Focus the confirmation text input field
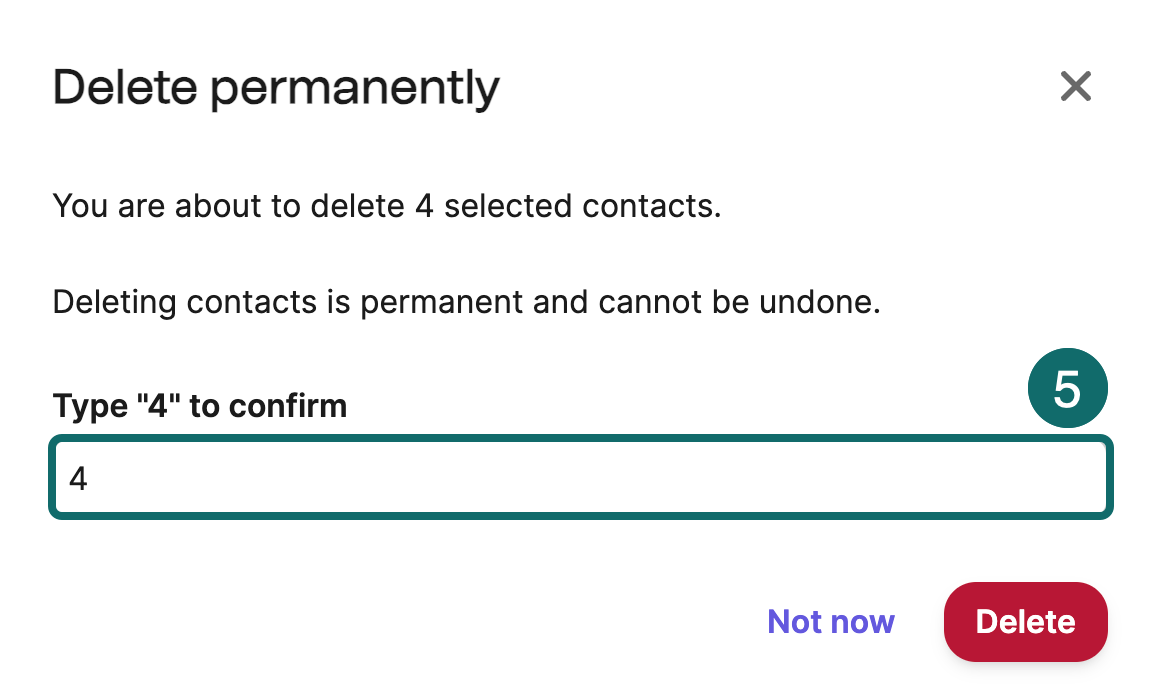This screenshot has width=1160, height=700. (x=580, y=478)
